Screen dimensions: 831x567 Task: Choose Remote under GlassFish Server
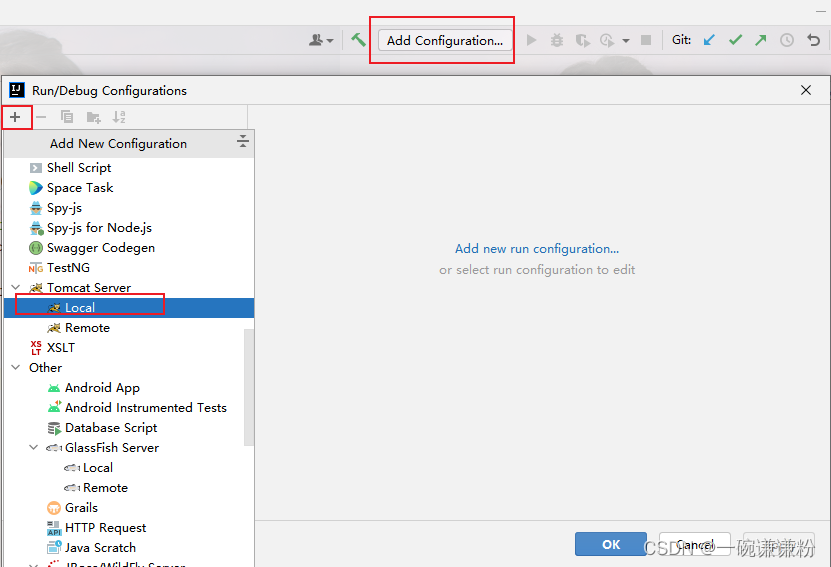point(129,488)
